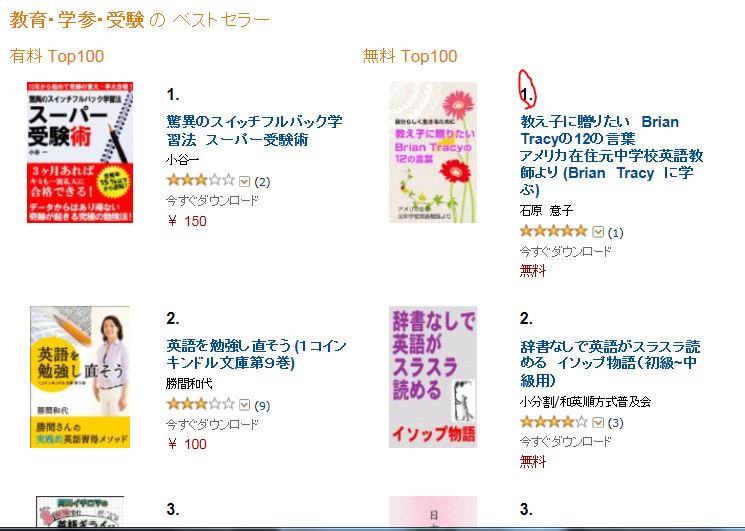The image size is (745, 531).
Task: Open the (3) reviews for イソップ物語
Action: click(616, 423)
